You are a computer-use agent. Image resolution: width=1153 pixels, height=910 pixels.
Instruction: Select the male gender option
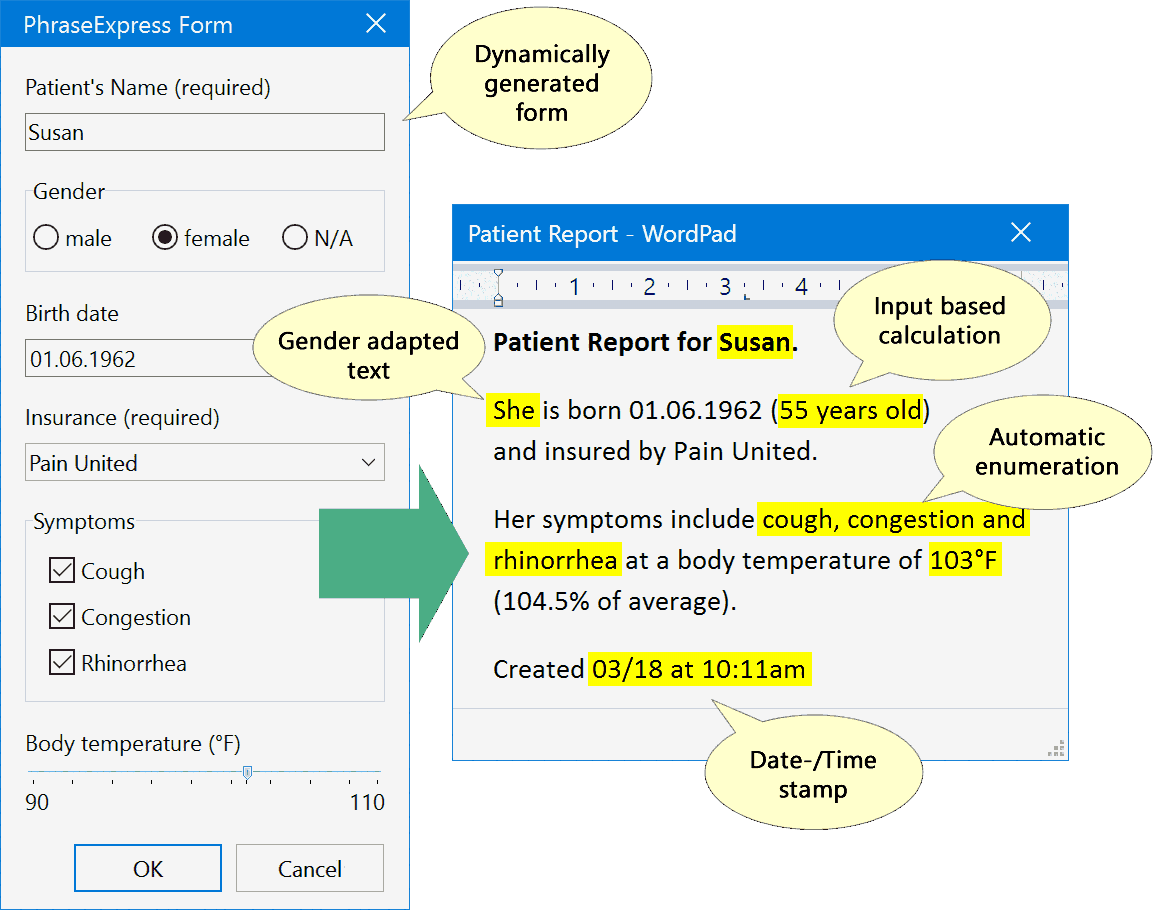coord(46,238)
